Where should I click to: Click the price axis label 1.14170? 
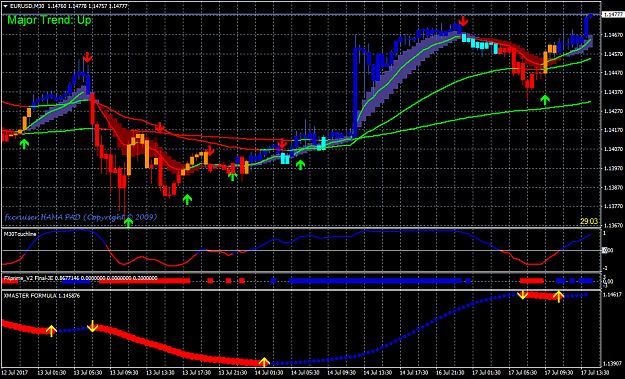(613, 130)
